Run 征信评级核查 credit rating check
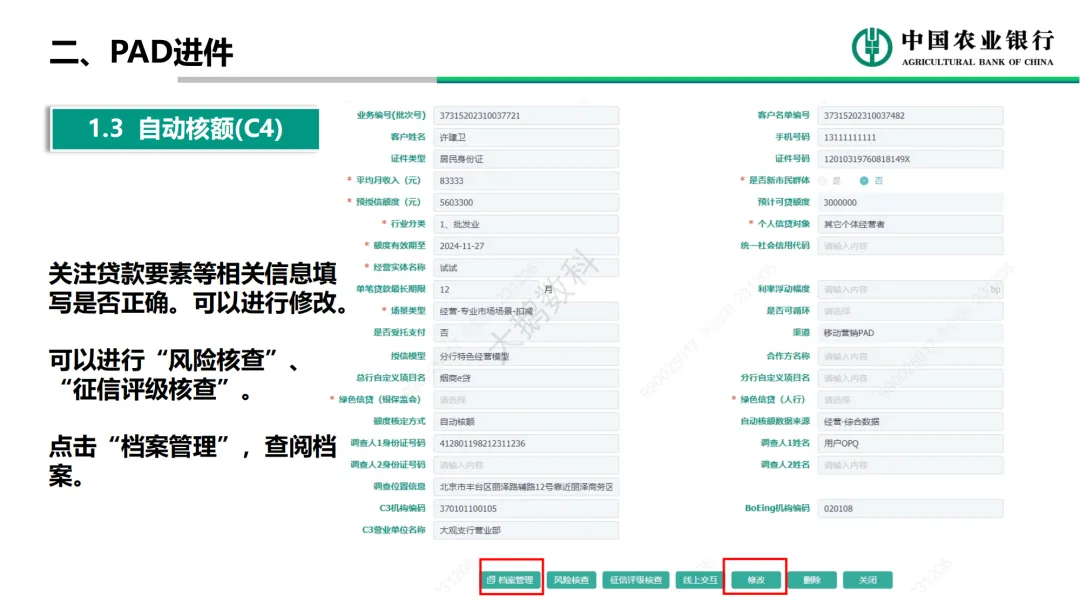The image size is (1080, 608). pyautogui.click(x=635, y=580)
